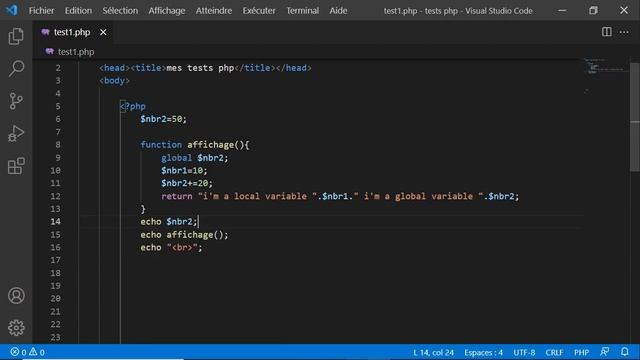
Task: Change line endings via CRLF indicator
Action: click(x=554, y=352)
